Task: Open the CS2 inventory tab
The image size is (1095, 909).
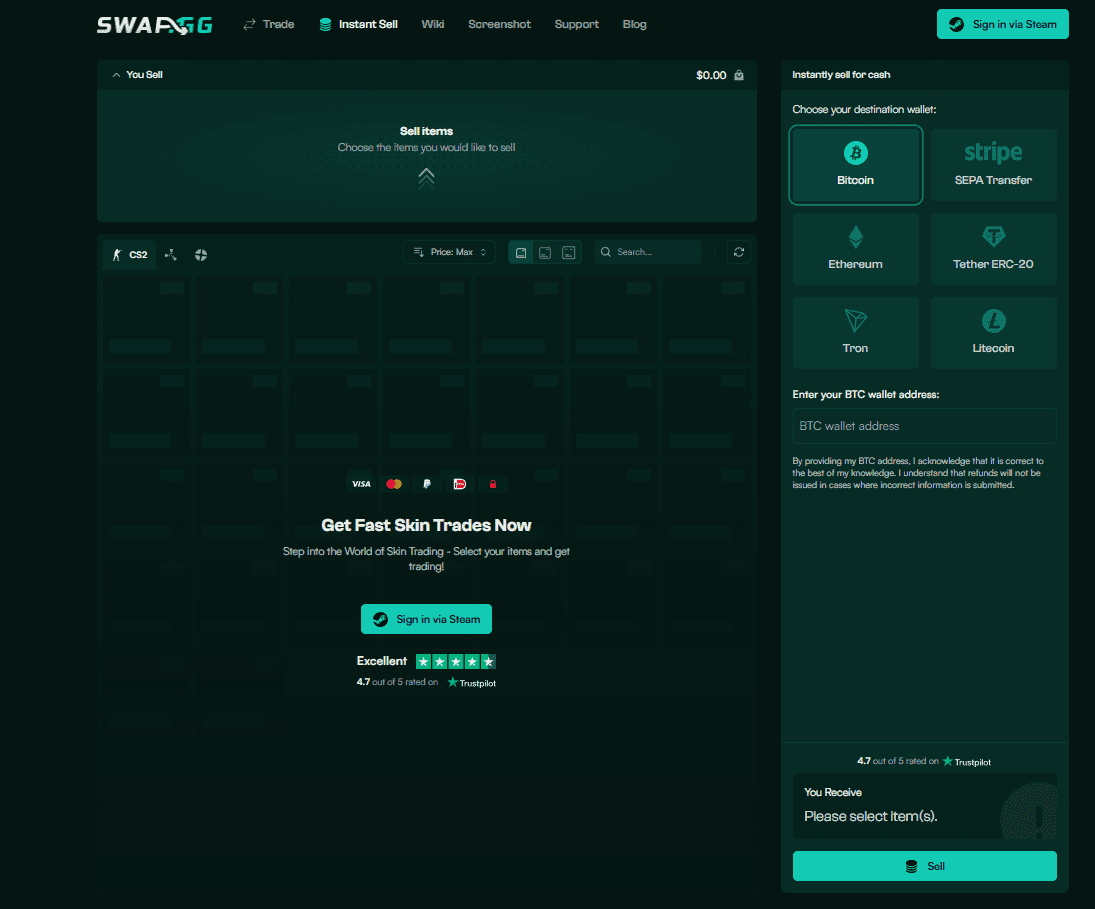Action: coord(130,255)
